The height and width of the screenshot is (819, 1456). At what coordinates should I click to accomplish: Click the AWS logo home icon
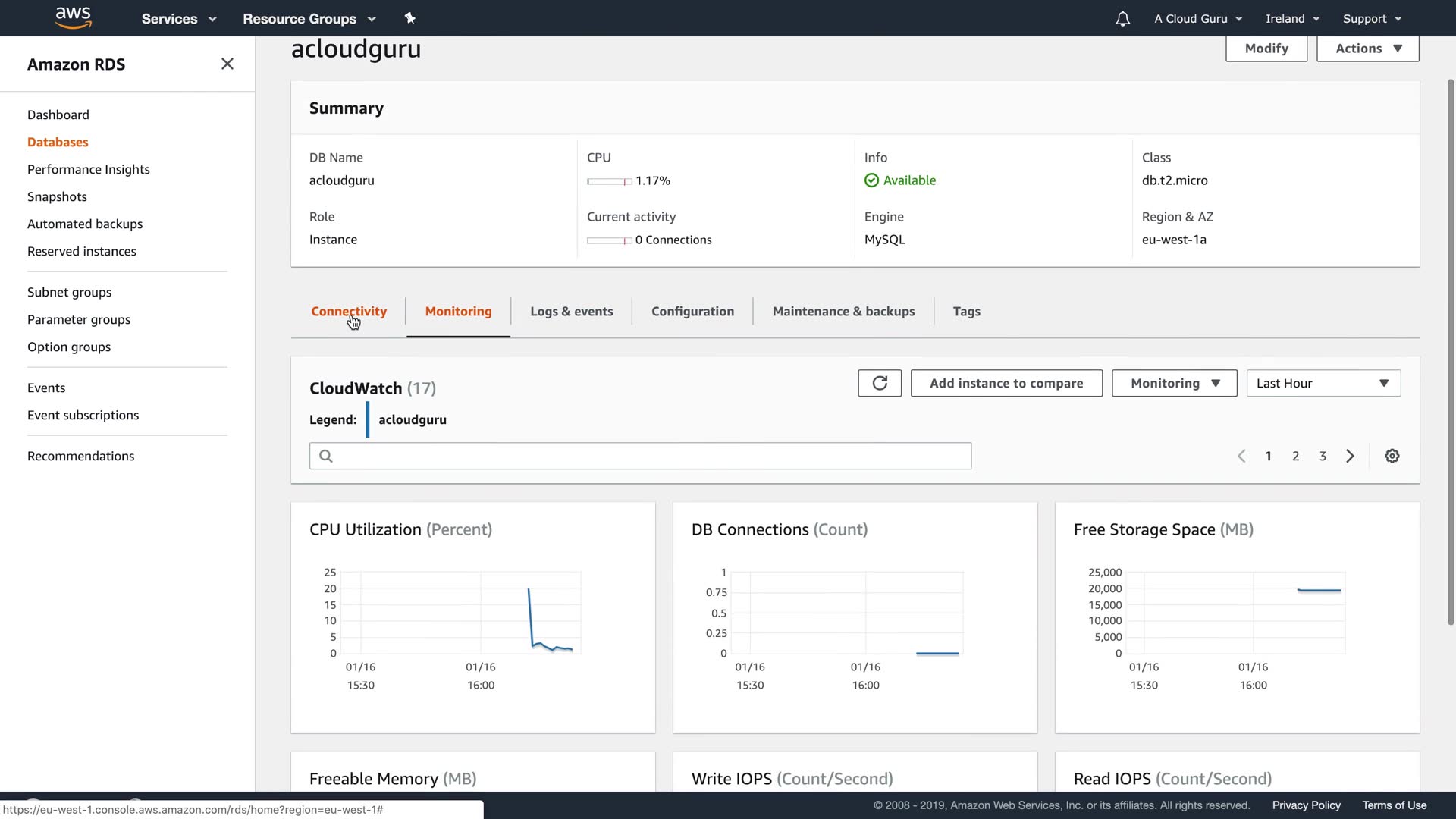point(74,17)
